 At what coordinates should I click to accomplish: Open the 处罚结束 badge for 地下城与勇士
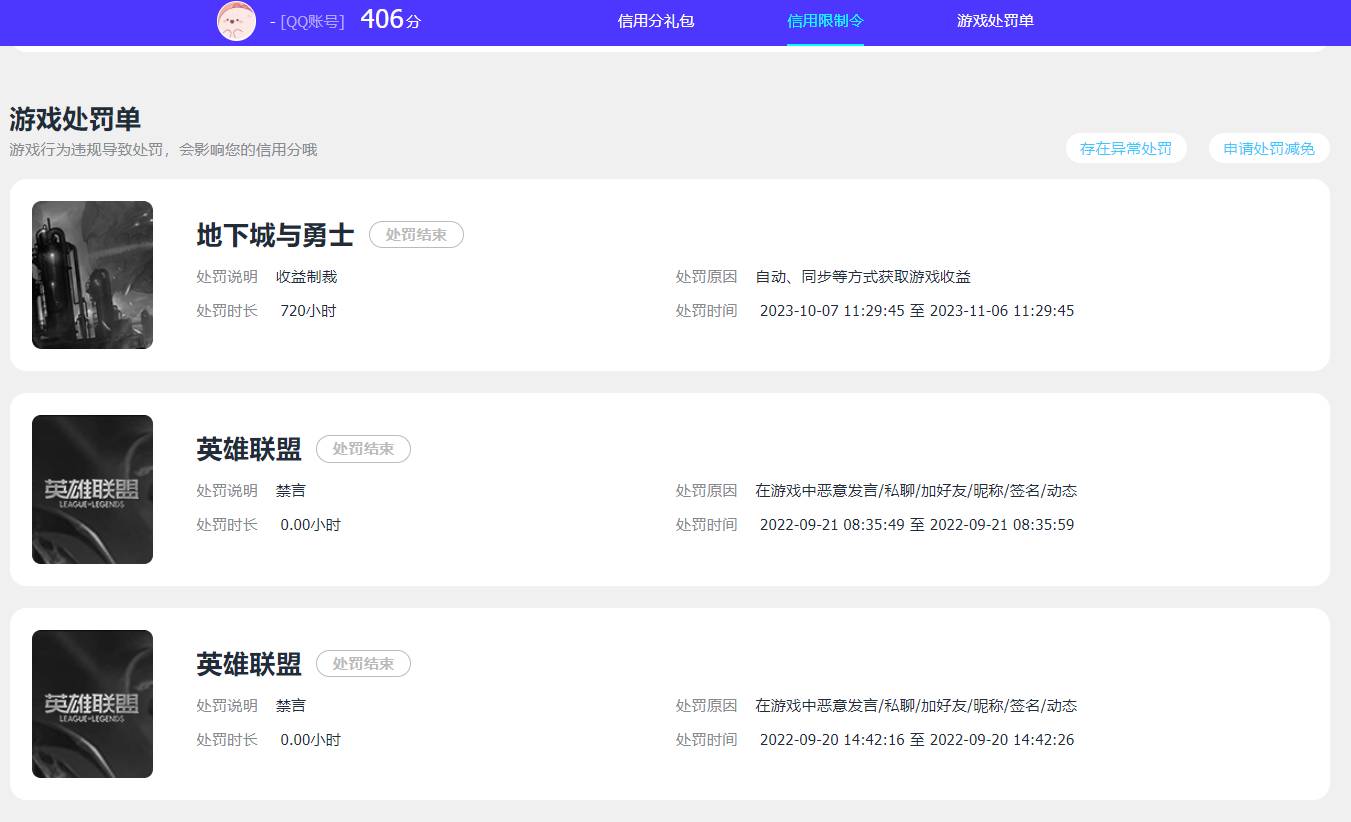[x=416, y=234]
